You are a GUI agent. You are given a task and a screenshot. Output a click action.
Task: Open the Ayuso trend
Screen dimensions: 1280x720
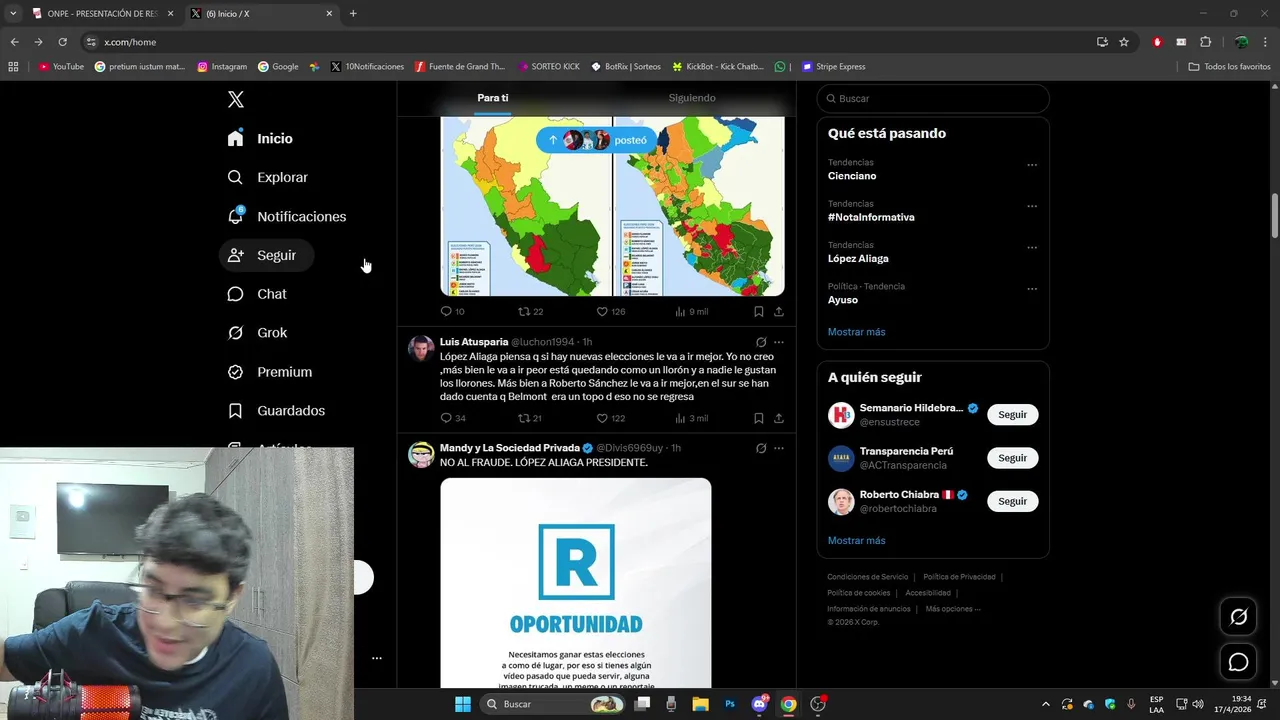pos(843,300)
